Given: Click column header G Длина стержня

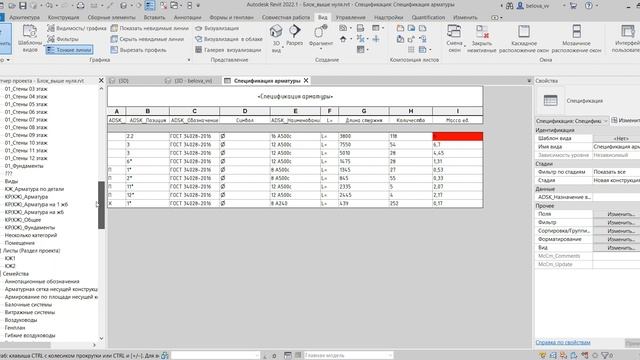Looking at the screenshot, I should point(364,120).
